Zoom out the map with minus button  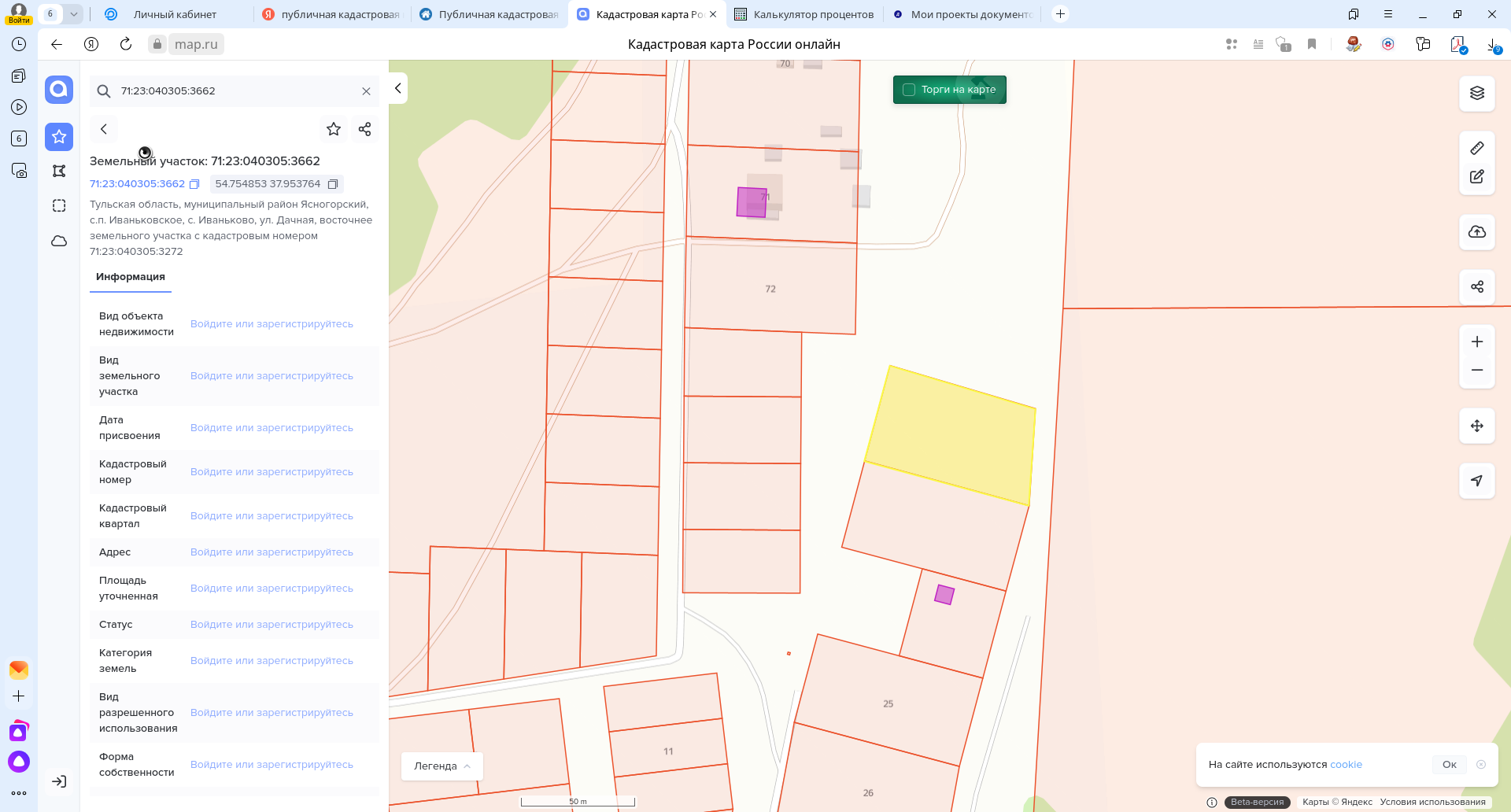coord(1476,370)
